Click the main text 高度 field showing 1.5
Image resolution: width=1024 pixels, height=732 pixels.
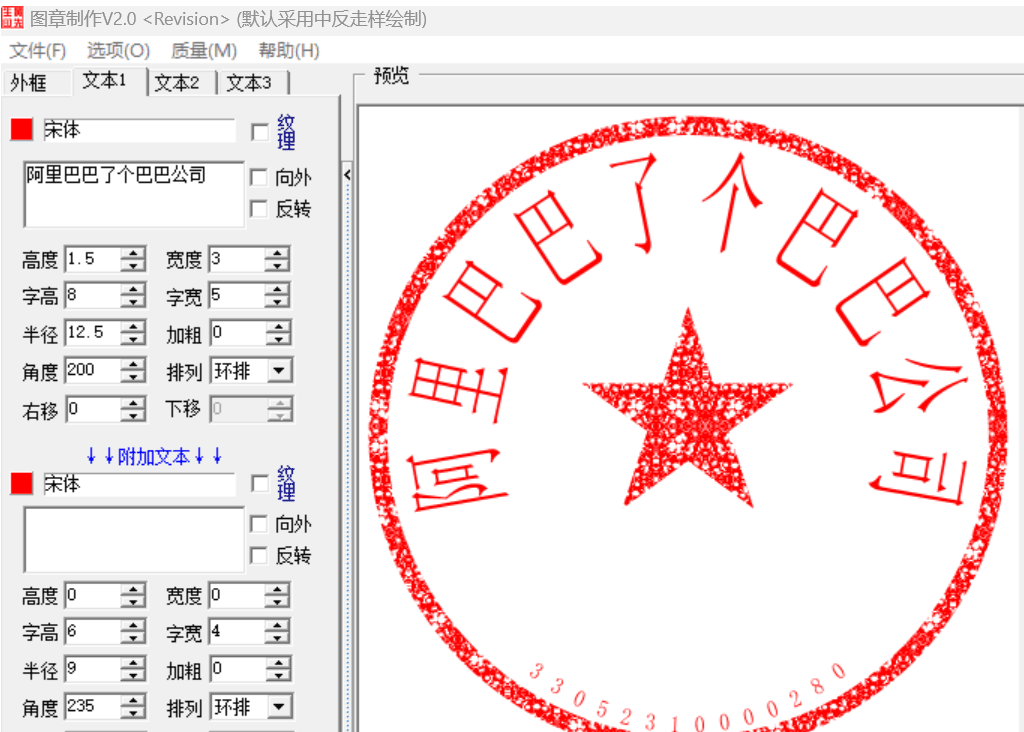click(x=93, y=259)
